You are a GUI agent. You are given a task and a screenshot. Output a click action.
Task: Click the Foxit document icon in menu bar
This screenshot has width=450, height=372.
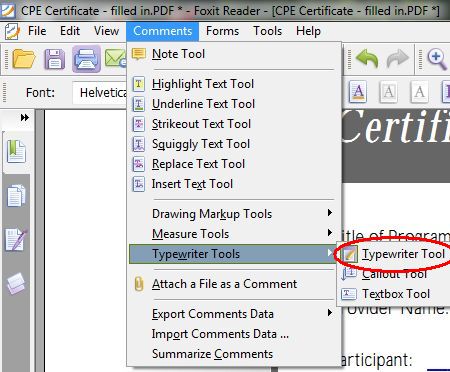pos(12,31)
